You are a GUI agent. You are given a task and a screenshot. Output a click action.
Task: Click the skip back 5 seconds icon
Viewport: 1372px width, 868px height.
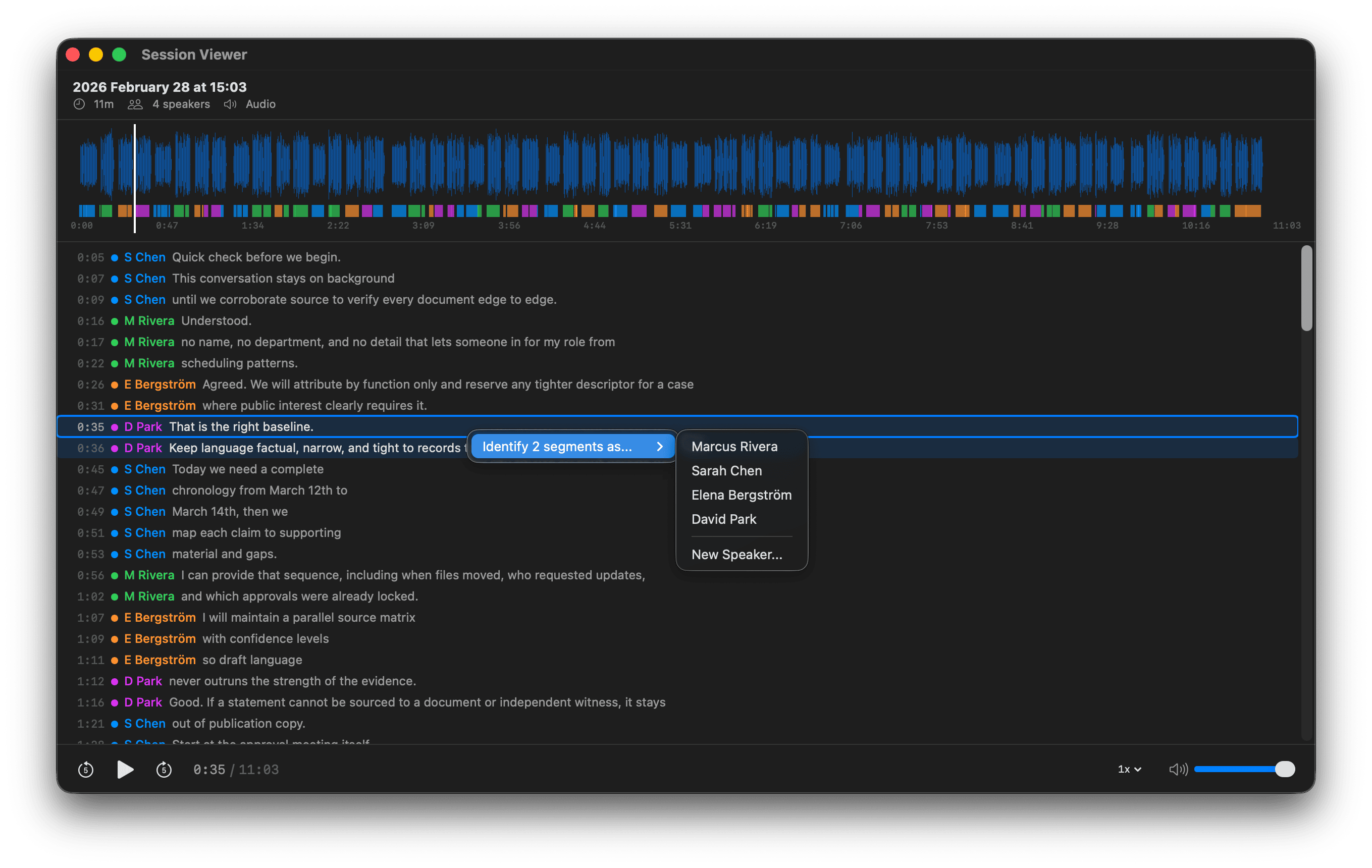coord(85,769)
